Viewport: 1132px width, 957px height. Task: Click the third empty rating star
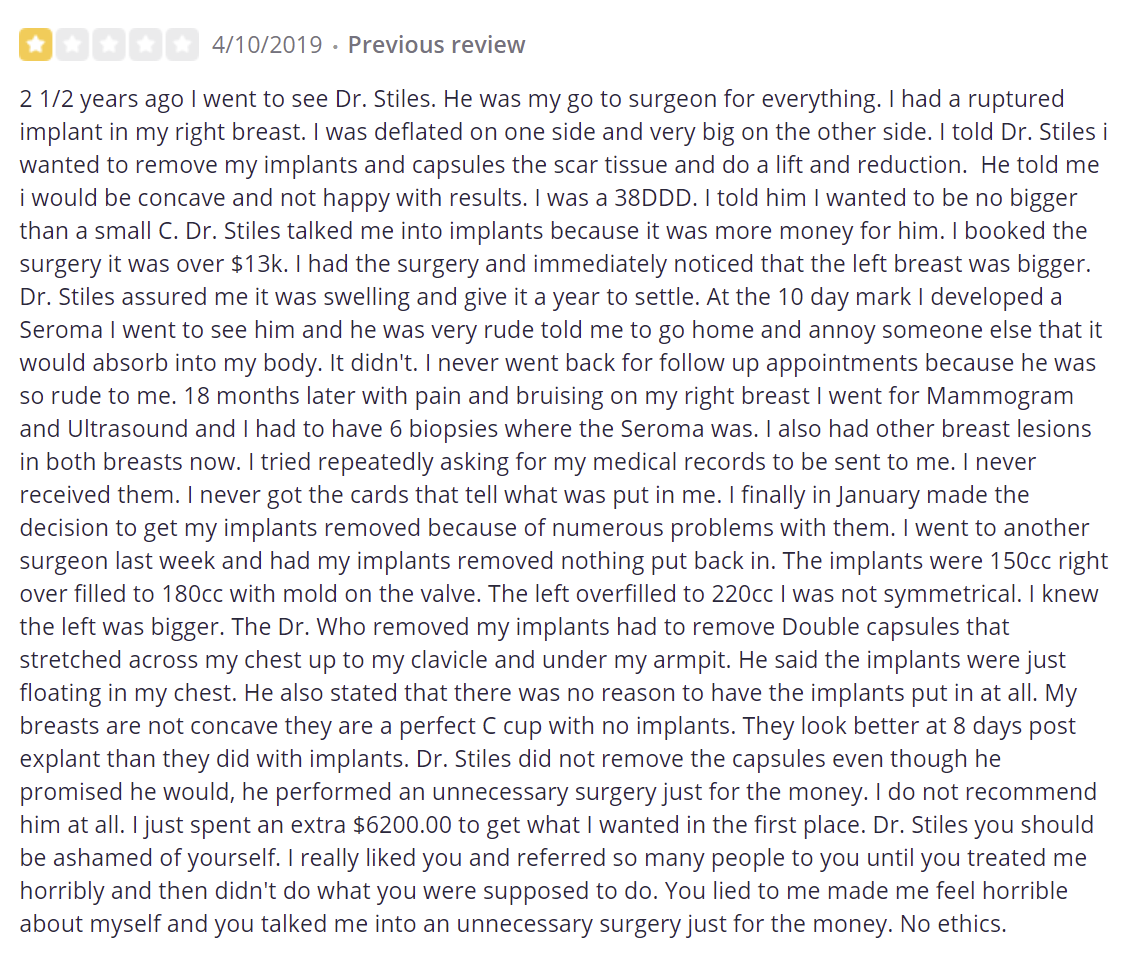click(109, 45)
